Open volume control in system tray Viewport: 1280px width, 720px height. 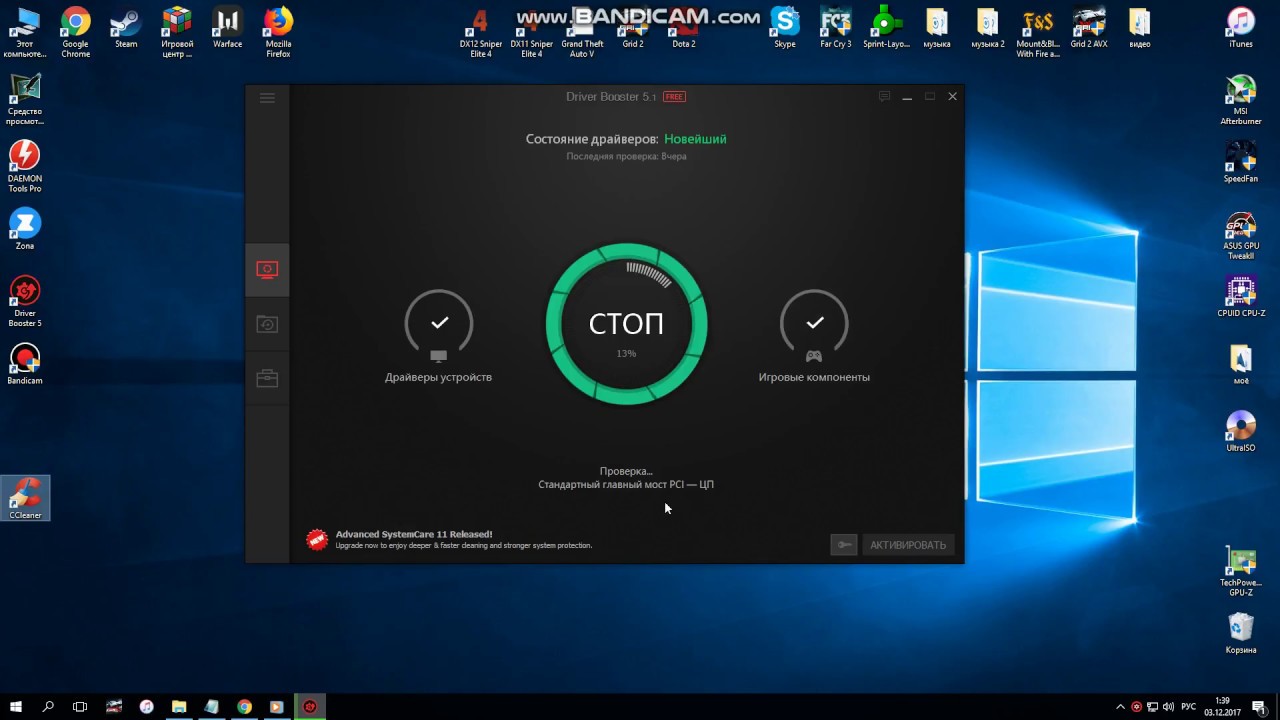tap(1169, 707)
